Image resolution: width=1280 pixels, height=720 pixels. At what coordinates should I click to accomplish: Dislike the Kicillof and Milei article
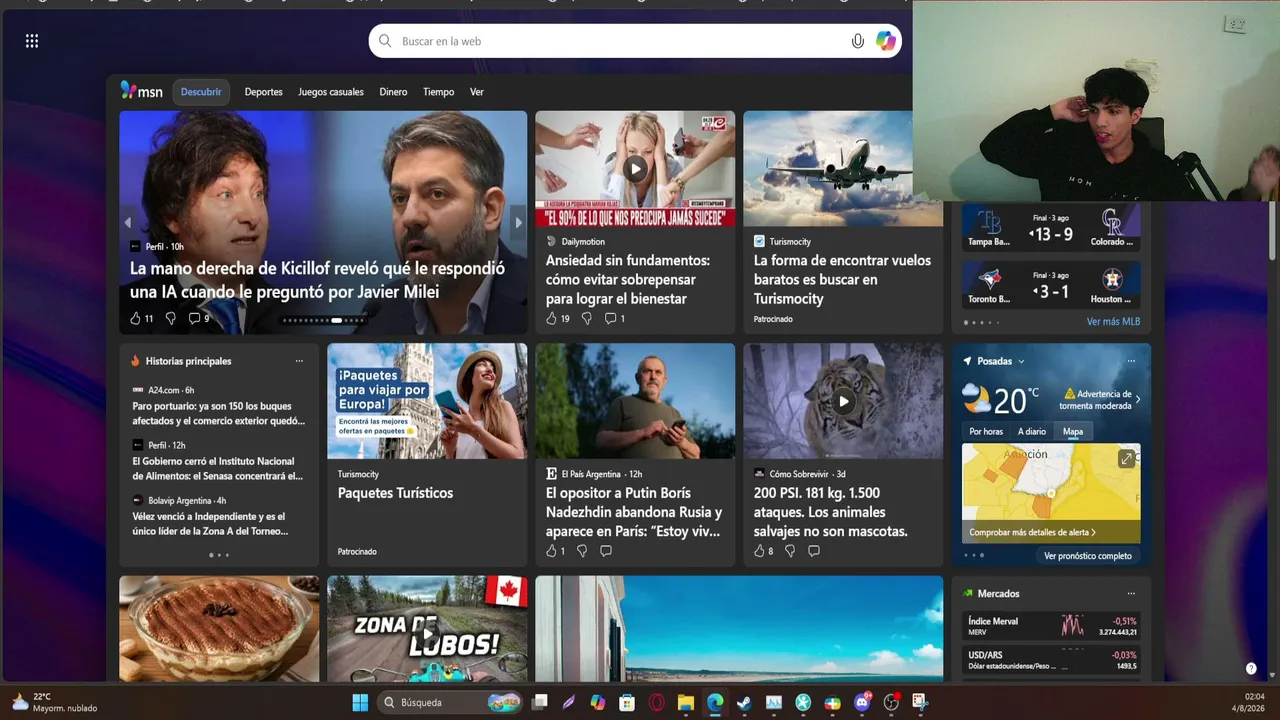pos(170,318)
